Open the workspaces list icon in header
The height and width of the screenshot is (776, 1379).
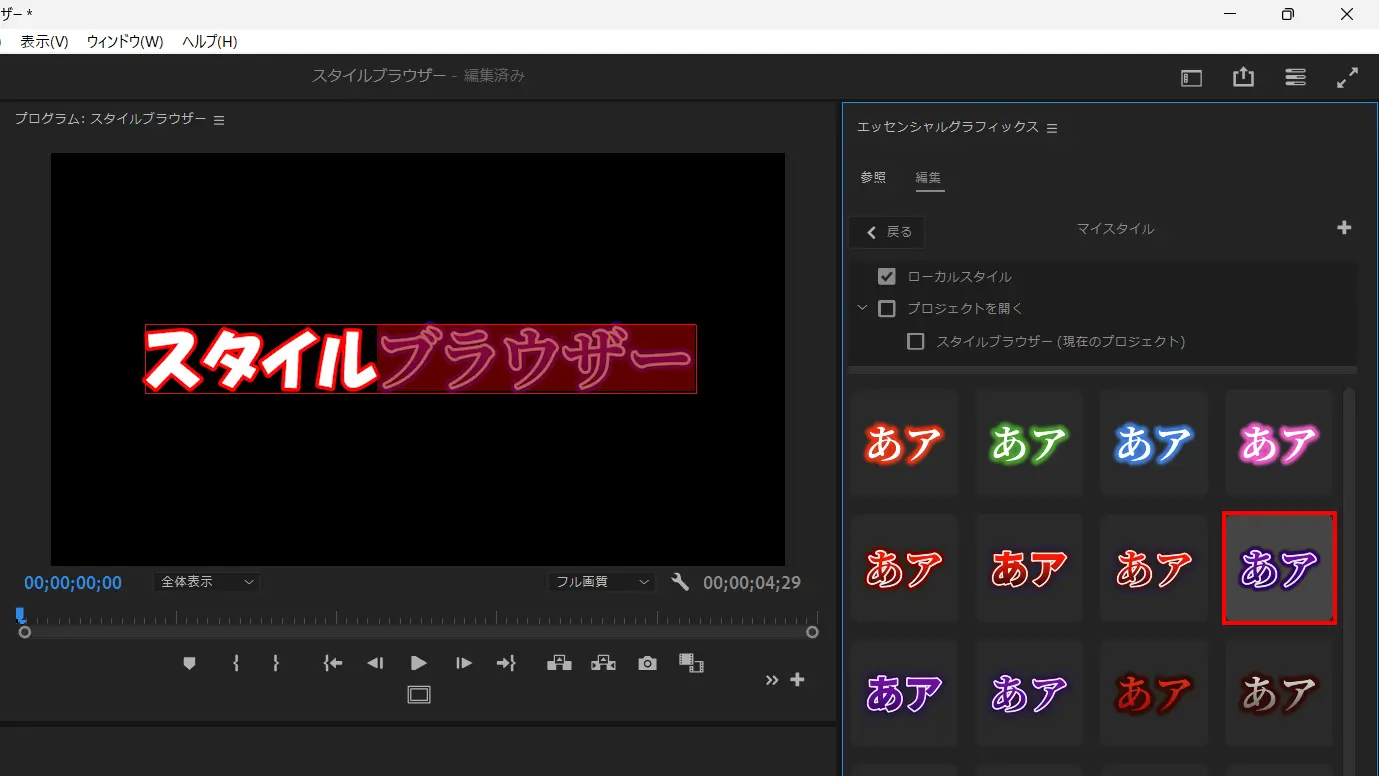click(x=1295, y=77)
